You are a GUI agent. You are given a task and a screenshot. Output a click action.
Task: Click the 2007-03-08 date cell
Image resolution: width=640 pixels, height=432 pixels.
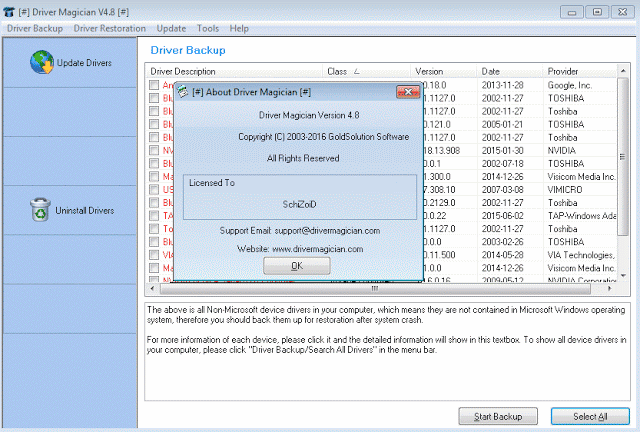(x=502, y=189)
